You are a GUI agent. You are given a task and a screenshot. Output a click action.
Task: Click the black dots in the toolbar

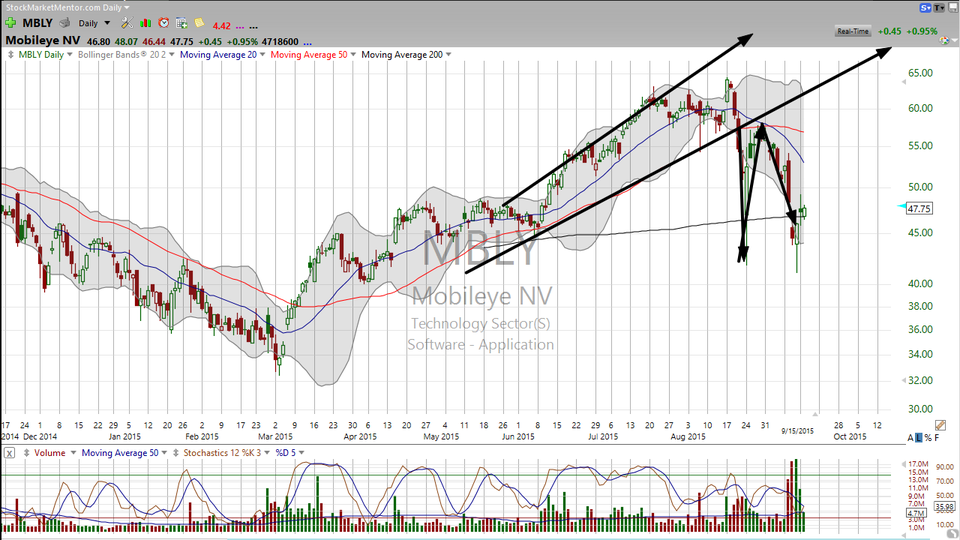[253, 27]
